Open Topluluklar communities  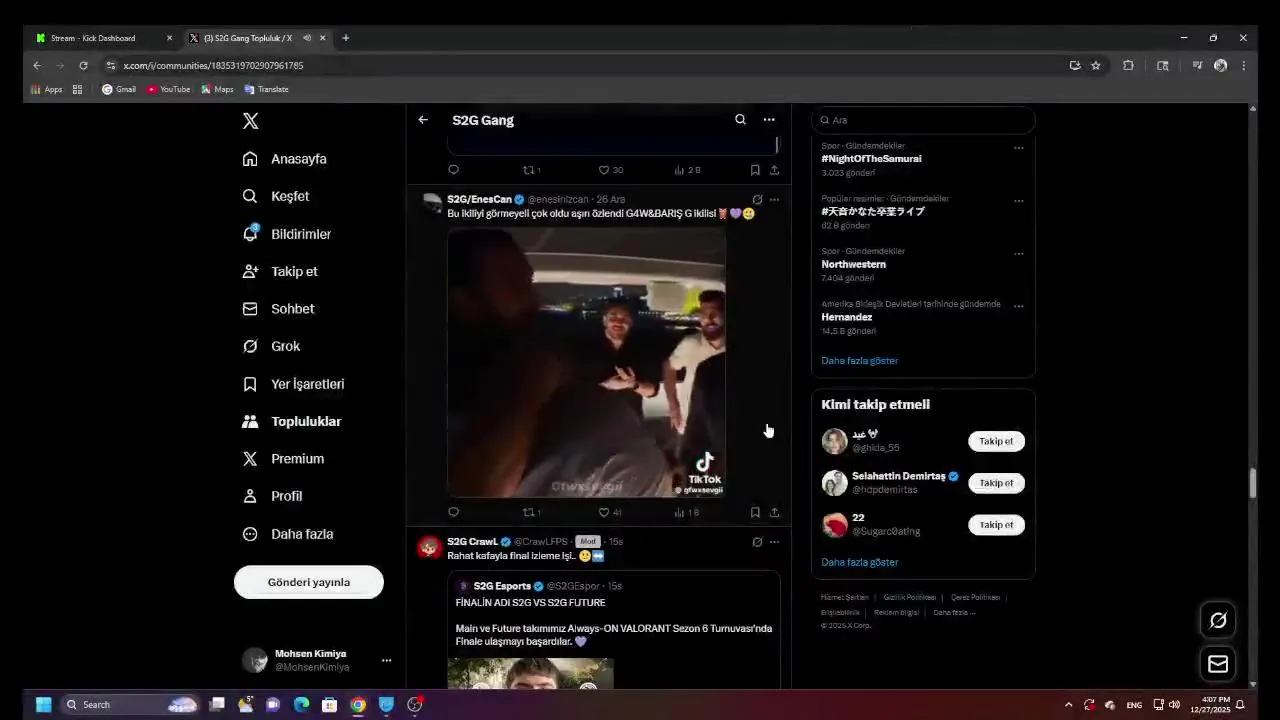(292, 421)
